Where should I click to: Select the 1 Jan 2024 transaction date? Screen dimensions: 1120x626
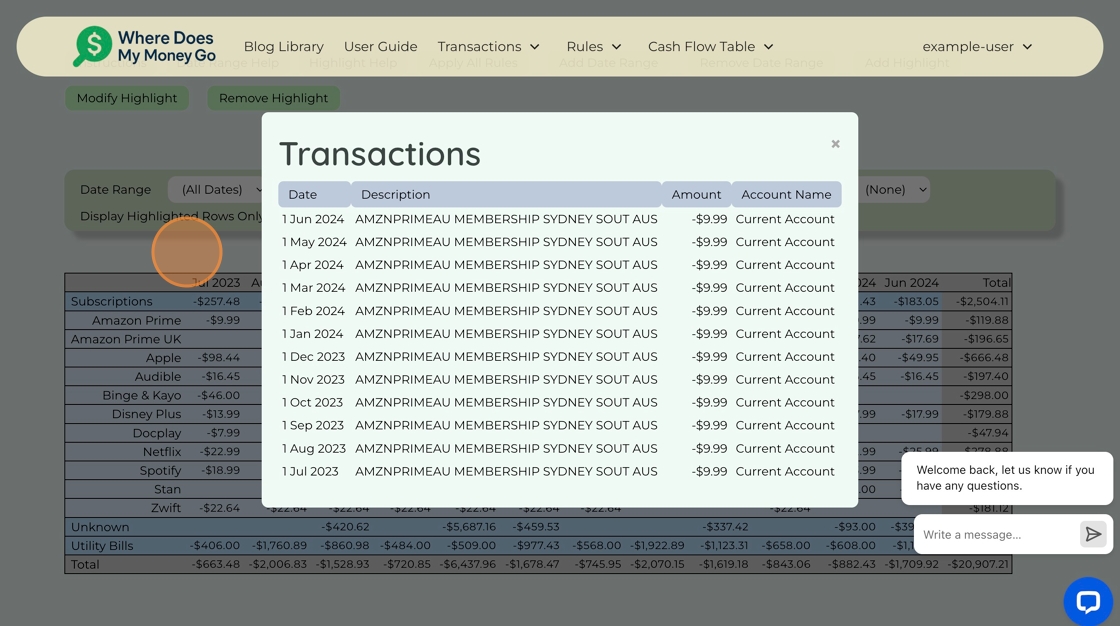313,334
